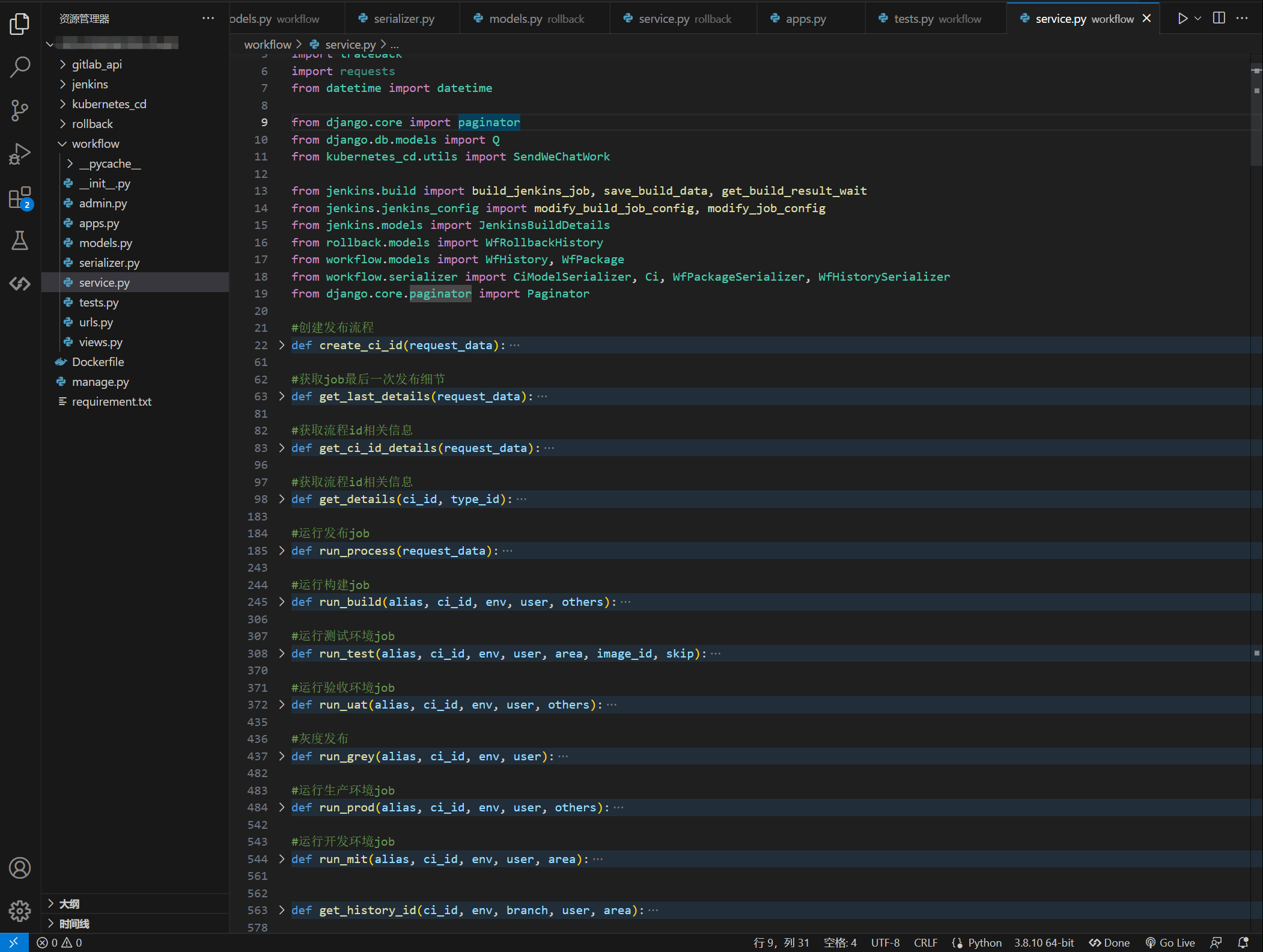This screenshot has width=1263, height=952.
Task: Collapse the blurred root project folder
Action: pos(135,43)
